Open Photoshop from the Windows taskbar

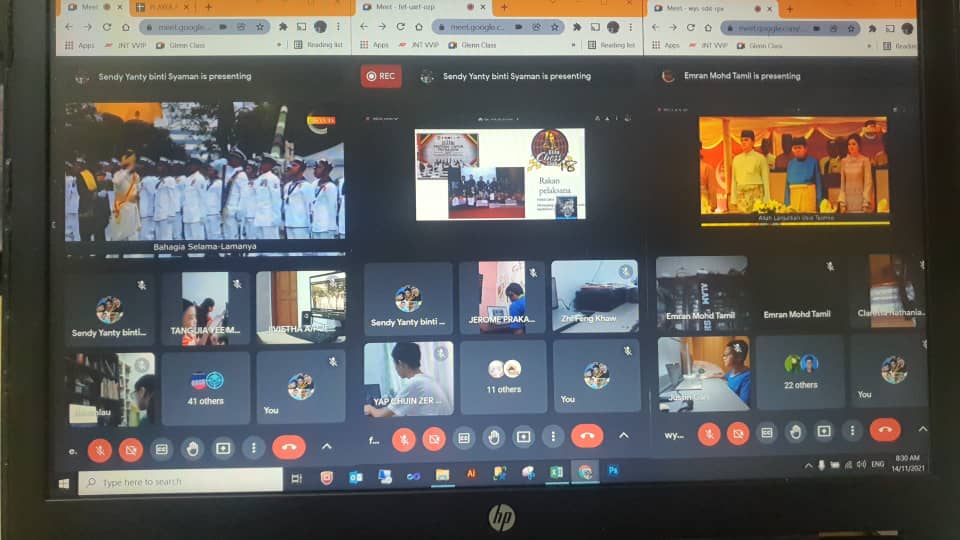click(613, 470)
